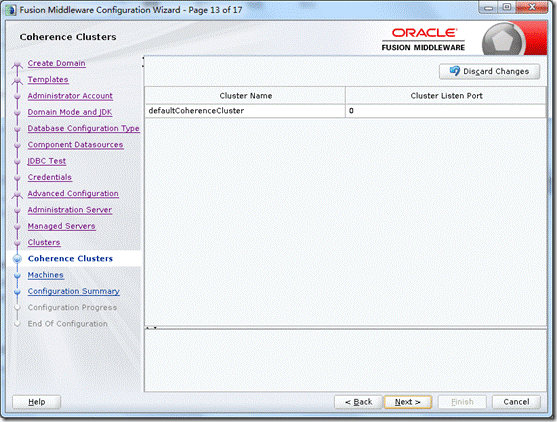Click the Back button
This screenshot has height=422, width=557.
pyautogui.click(x=358, y=402)
